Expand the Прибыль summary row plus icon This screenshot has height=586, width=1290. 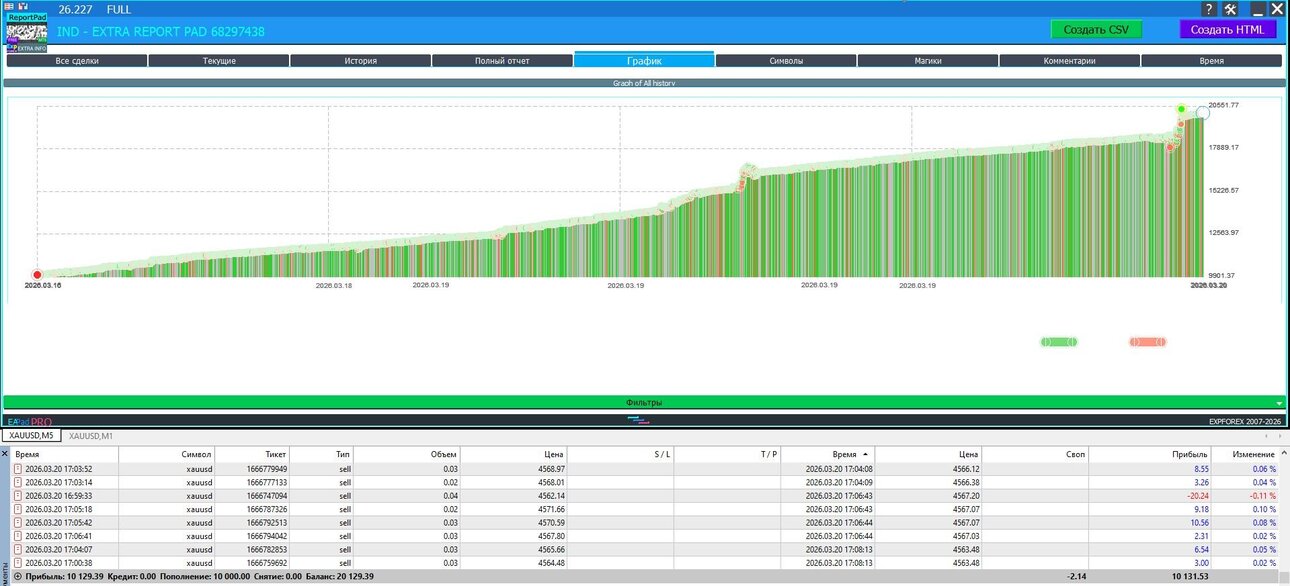click(x=17, y=577)
